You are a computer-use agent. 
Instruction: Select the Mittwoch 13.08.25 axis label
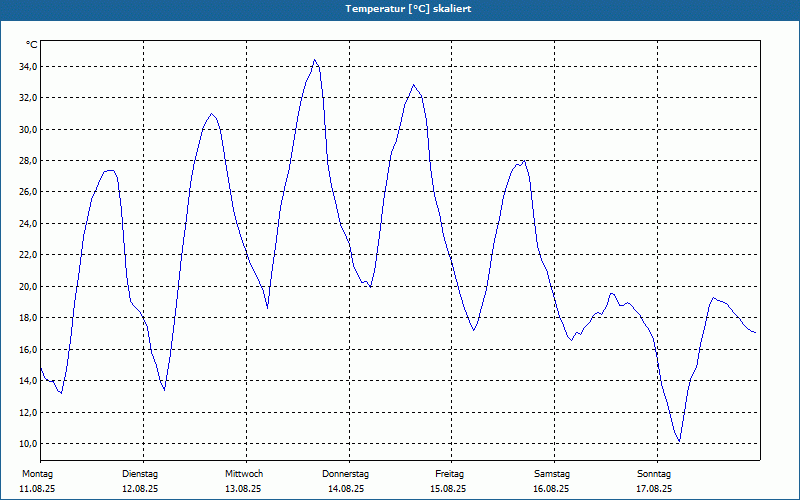tap(244, 481)
